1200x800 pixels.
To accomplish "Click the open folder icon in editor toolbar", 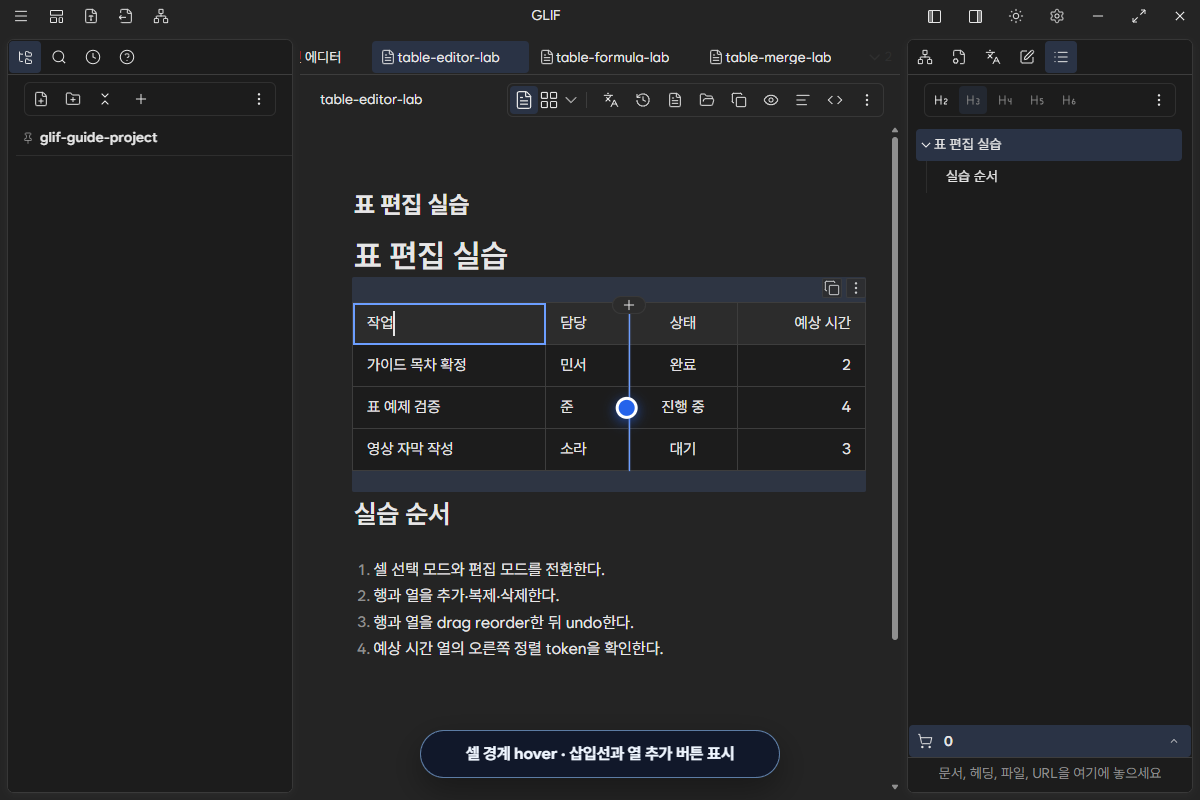I will (x=707, y=100).
